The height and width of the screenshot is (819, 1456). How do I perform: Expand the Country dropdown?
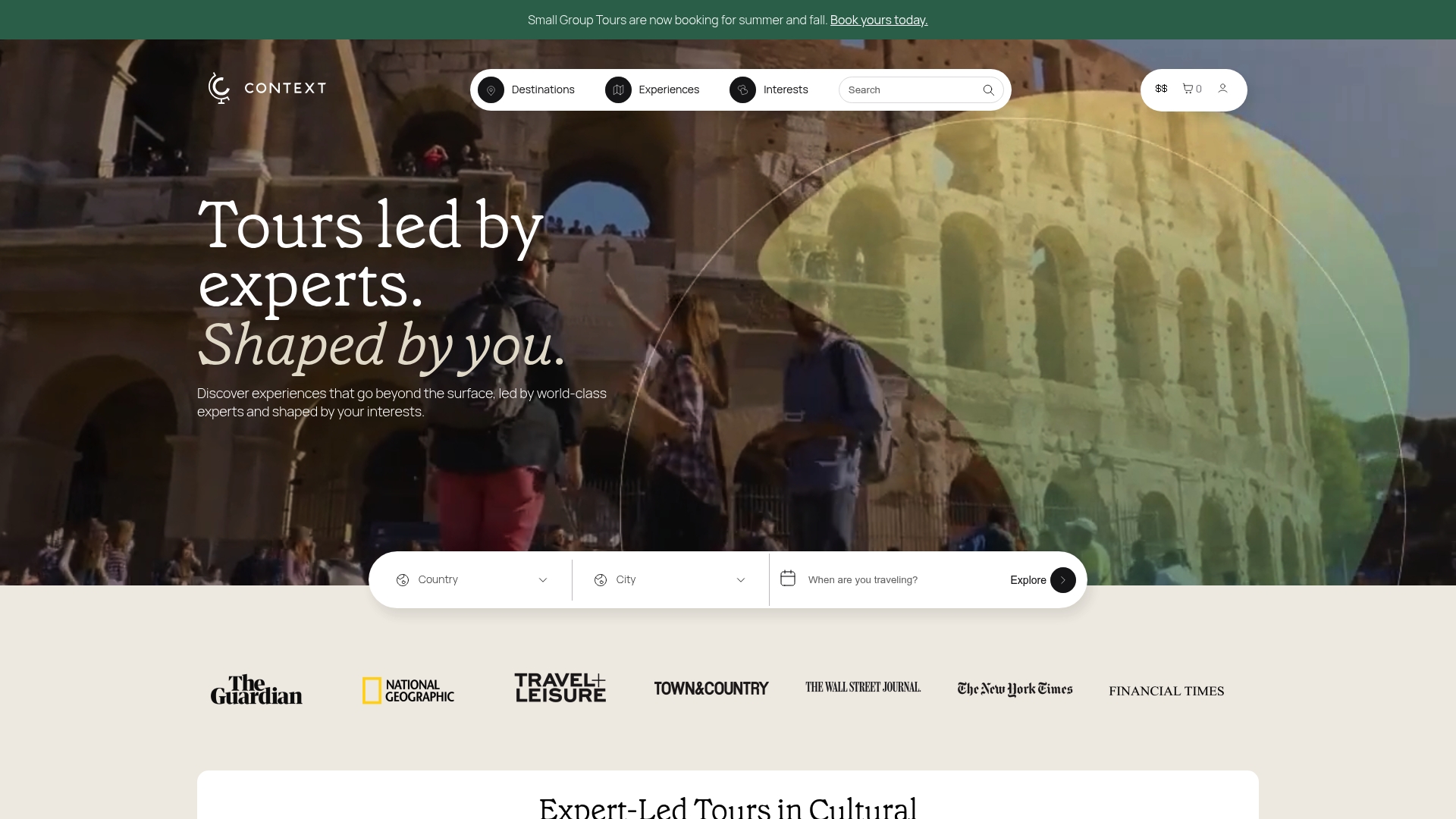[471, 580]
